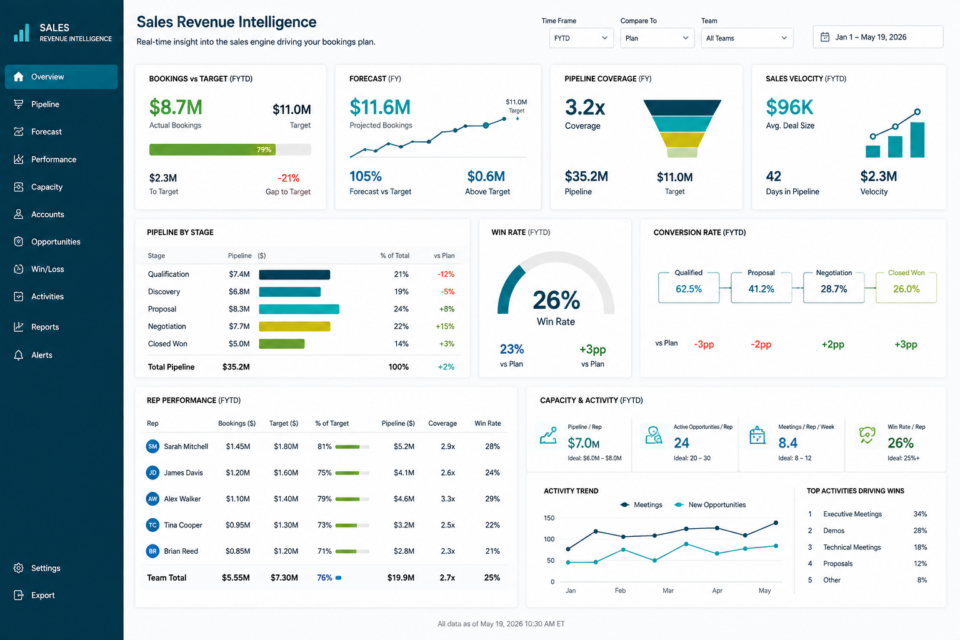
Task: Click the Settings gear icon
Action: pyautogui.click(x=18, y=568)
